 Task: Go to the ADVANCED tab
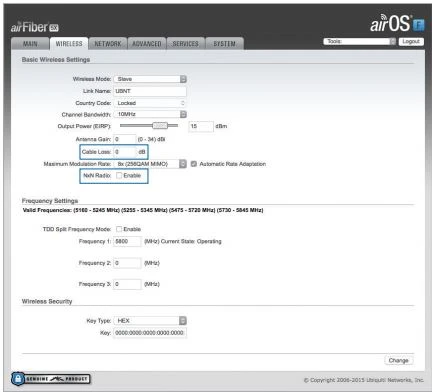[x=147, y=44]
